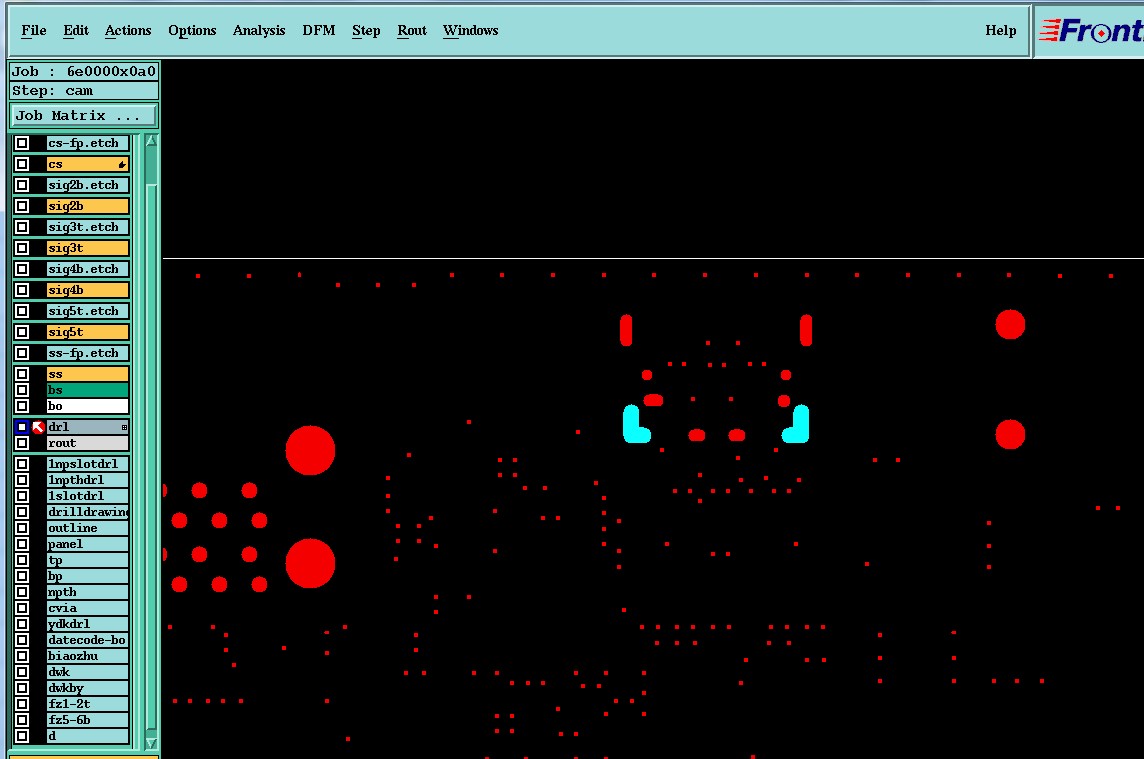Select the bp layer name
This screenshot has width=1144, height=759.
click(88, 576)
